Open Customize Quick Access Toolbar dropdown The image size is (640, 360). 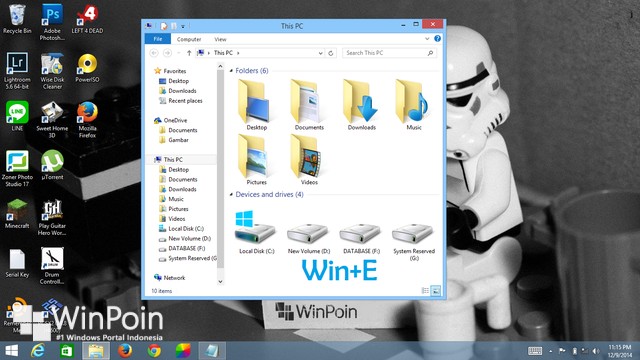click(183, 27)
